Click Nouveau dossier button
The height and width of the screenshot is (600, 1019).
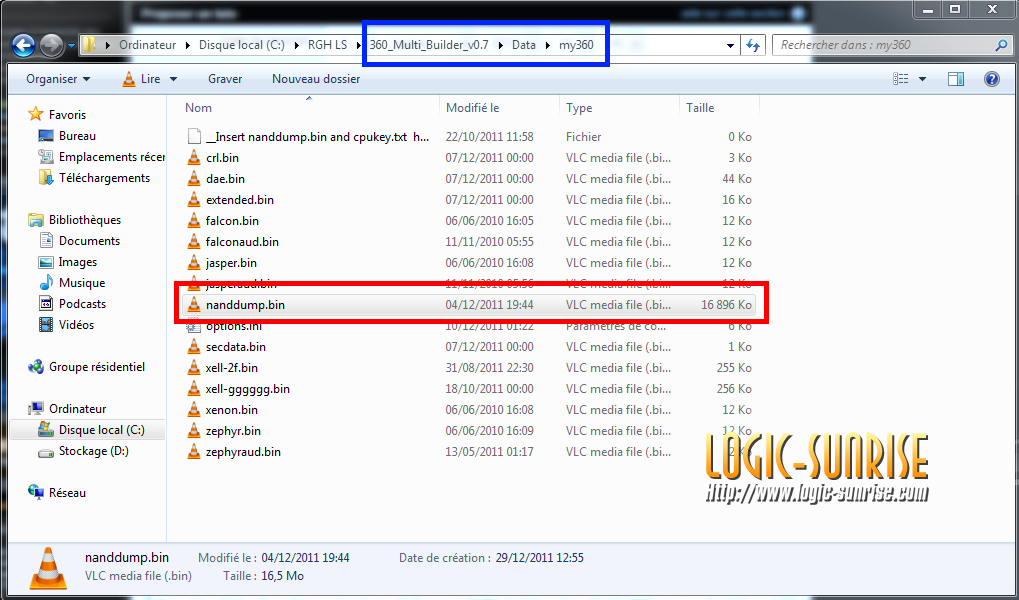click(x=316, y=79)
